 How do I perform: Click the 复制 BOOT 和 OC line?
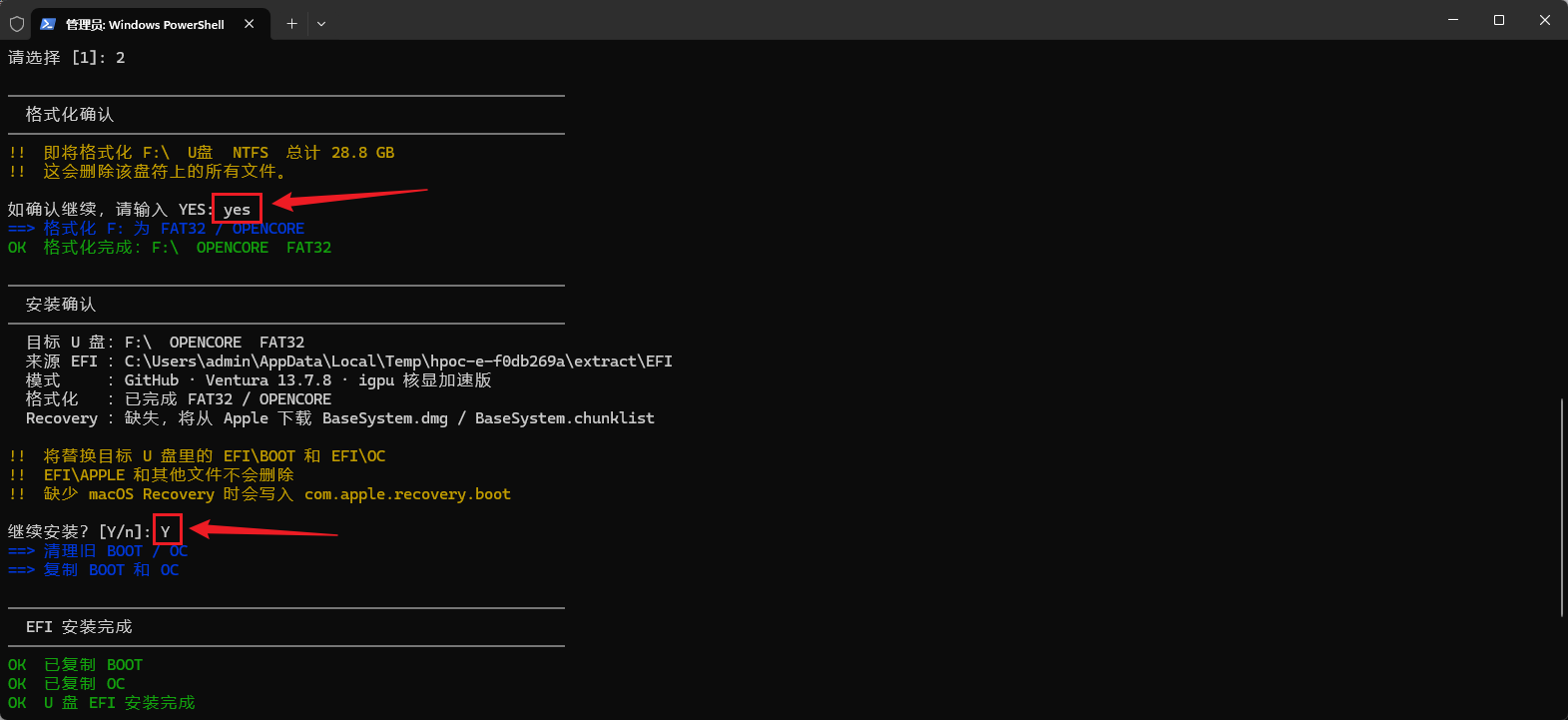(x=94, y=570)
